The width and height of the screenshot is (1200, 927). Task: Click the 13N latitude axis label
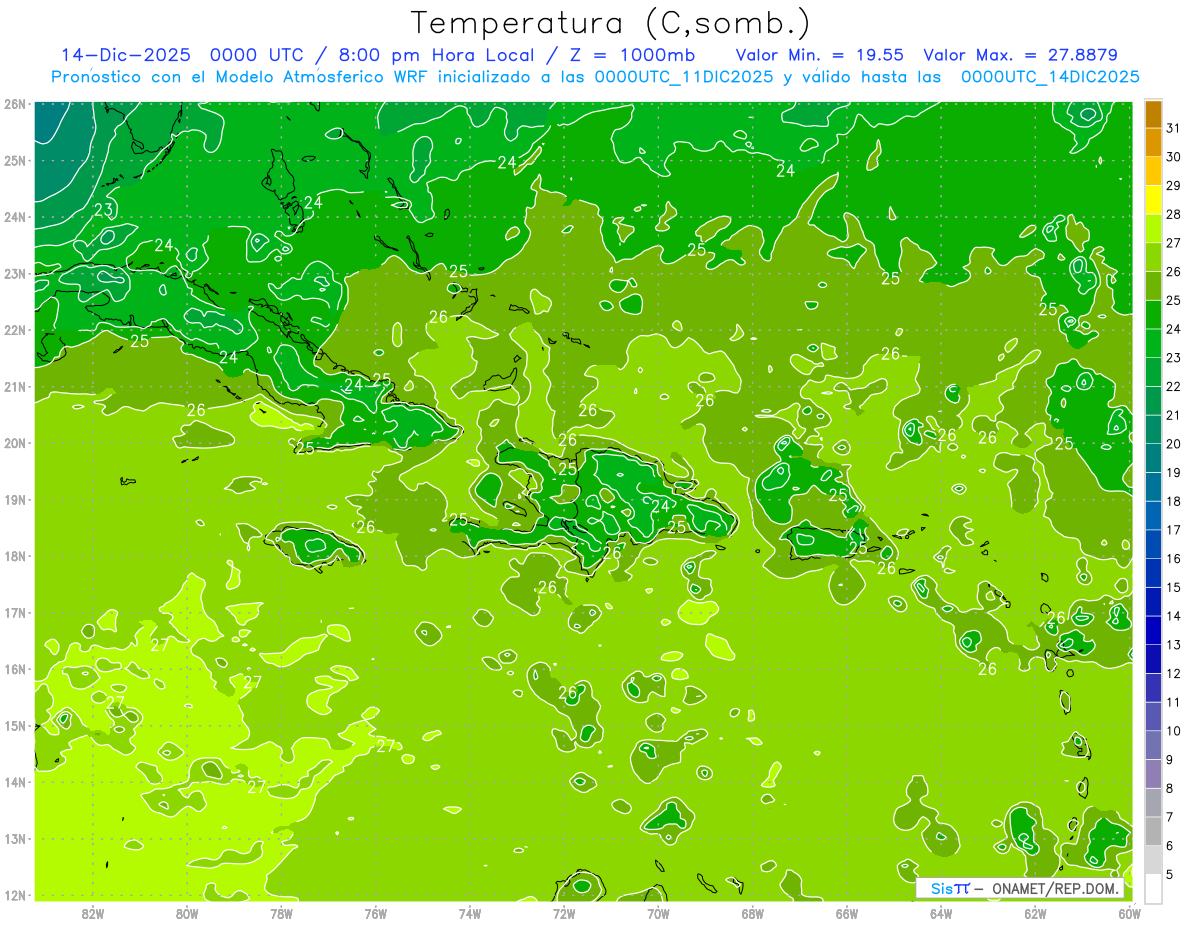coord(15,839)
